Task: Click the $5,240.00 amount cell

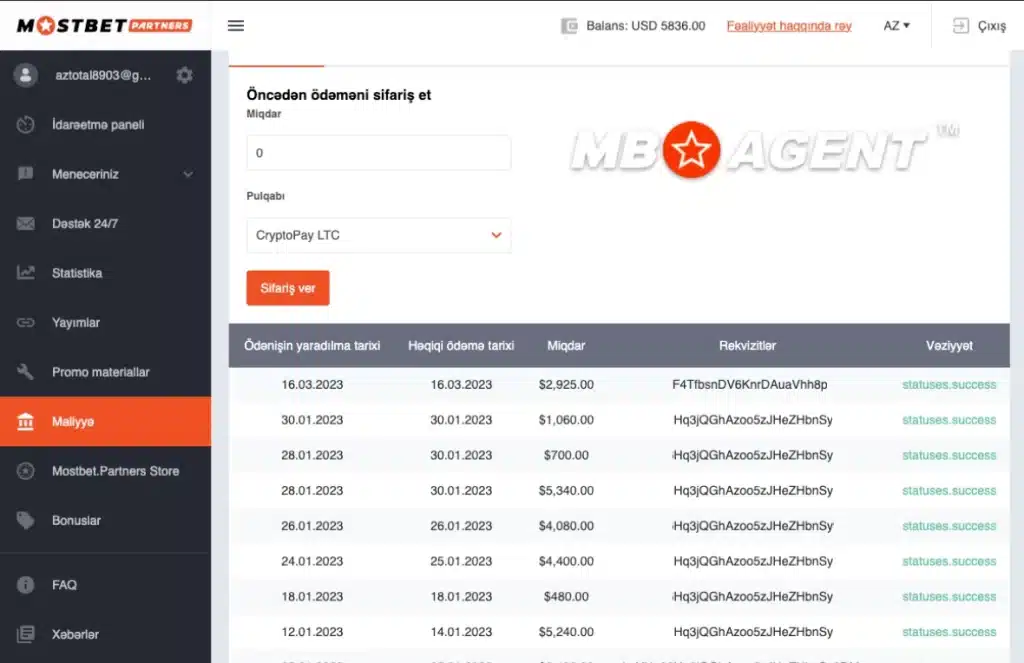Action: coord(566,632)
